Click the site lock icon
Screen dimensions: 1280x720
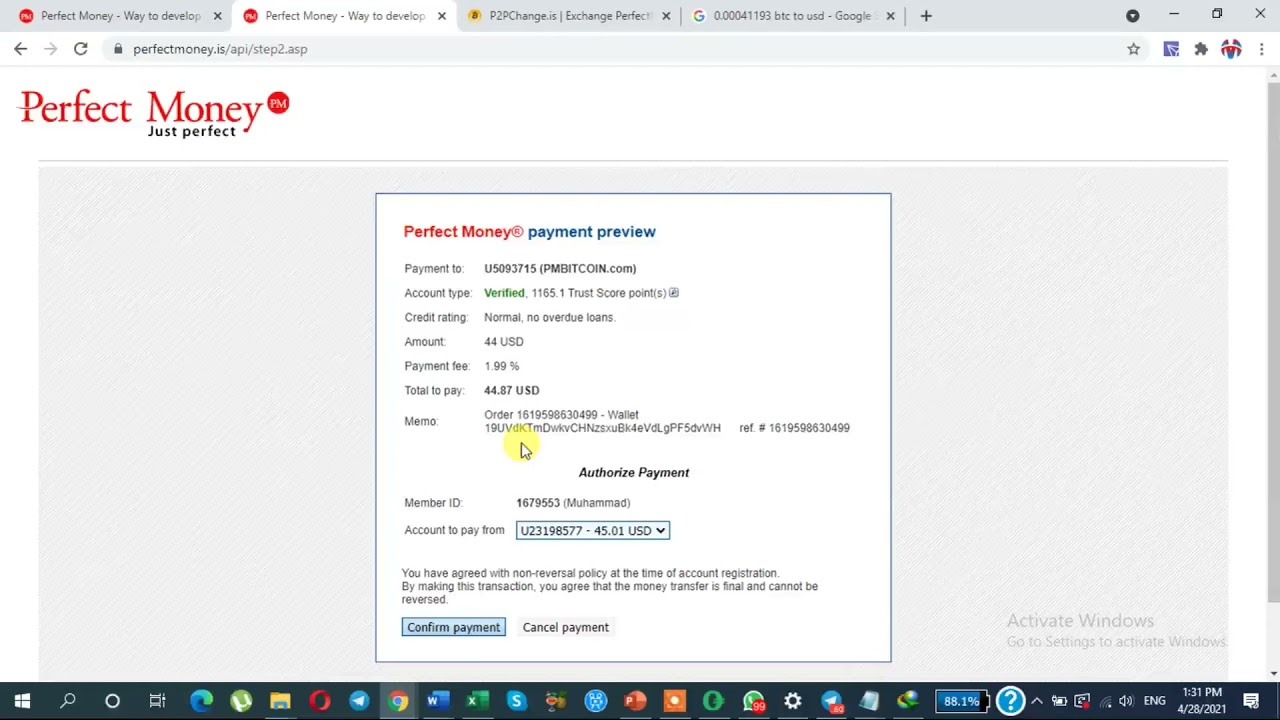click(118, 49)
